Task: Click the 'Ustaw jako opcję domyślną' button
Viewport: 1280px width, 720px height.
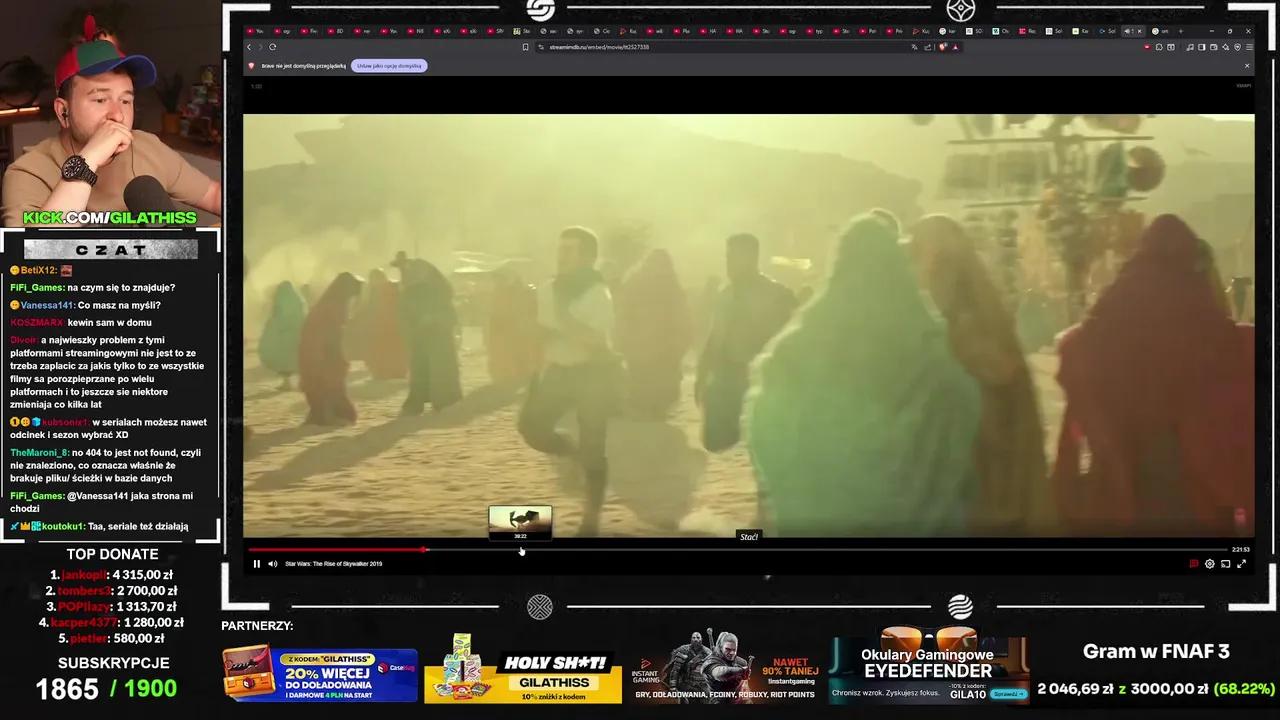Action: (388, 66)
